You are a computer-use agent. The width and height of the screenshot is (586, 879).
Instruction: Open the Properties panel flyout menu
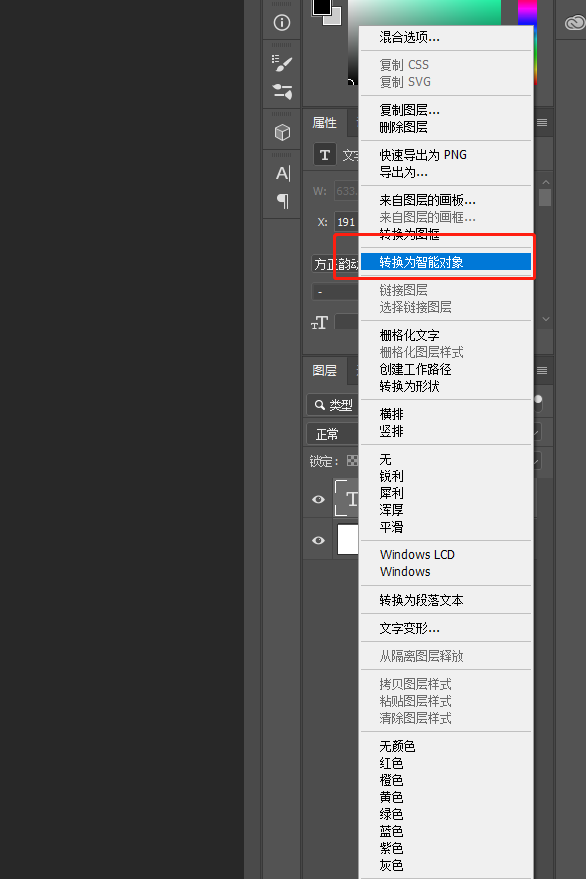(x=542, y=123)
